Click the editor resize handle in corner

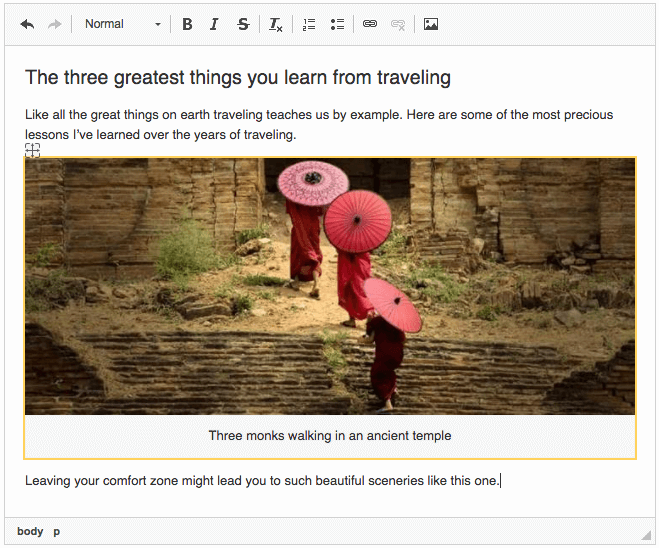646,534
